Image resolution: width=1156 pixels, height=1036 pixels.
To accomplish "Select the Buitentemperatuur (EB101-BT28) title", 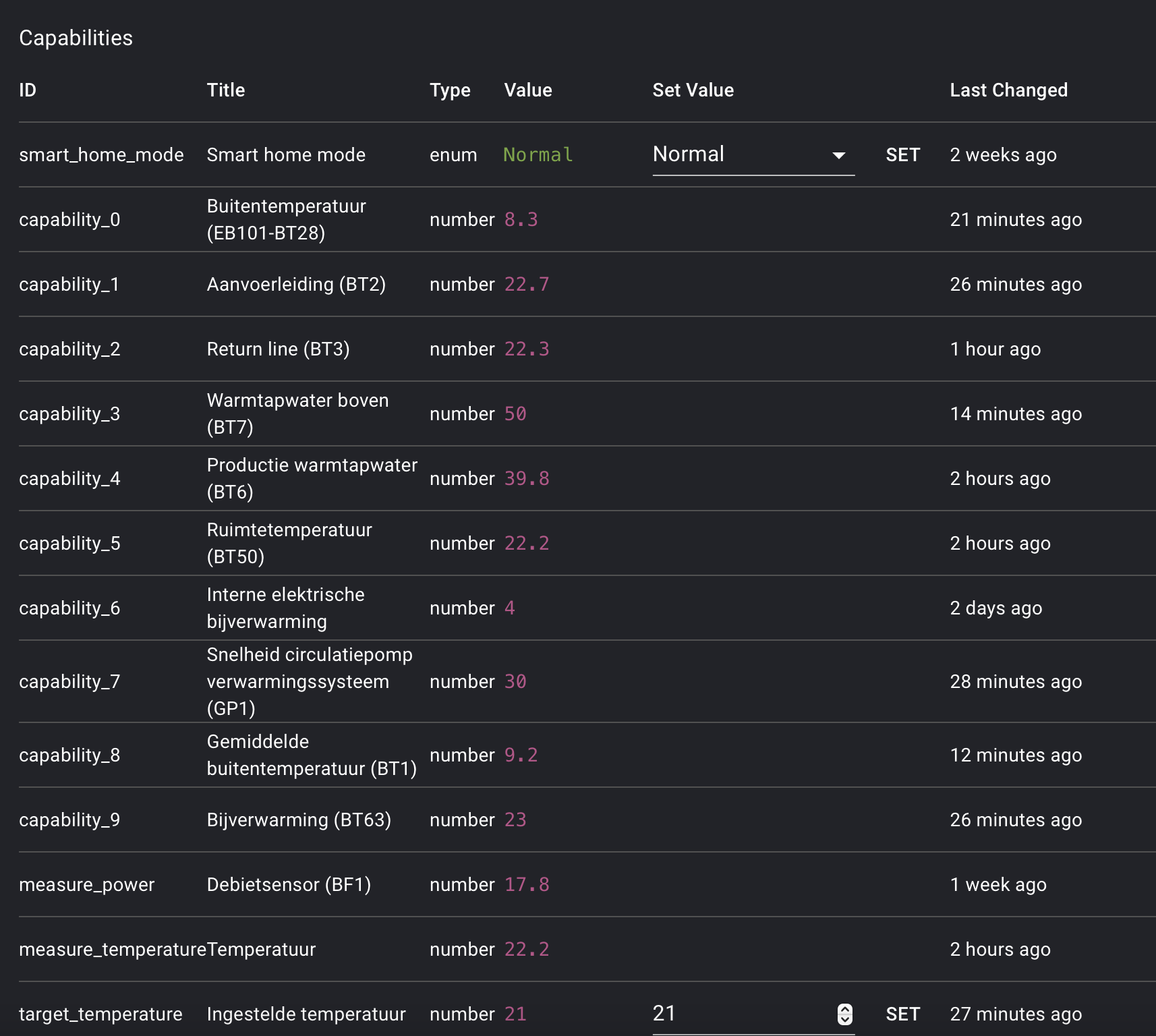I will 286,220.
